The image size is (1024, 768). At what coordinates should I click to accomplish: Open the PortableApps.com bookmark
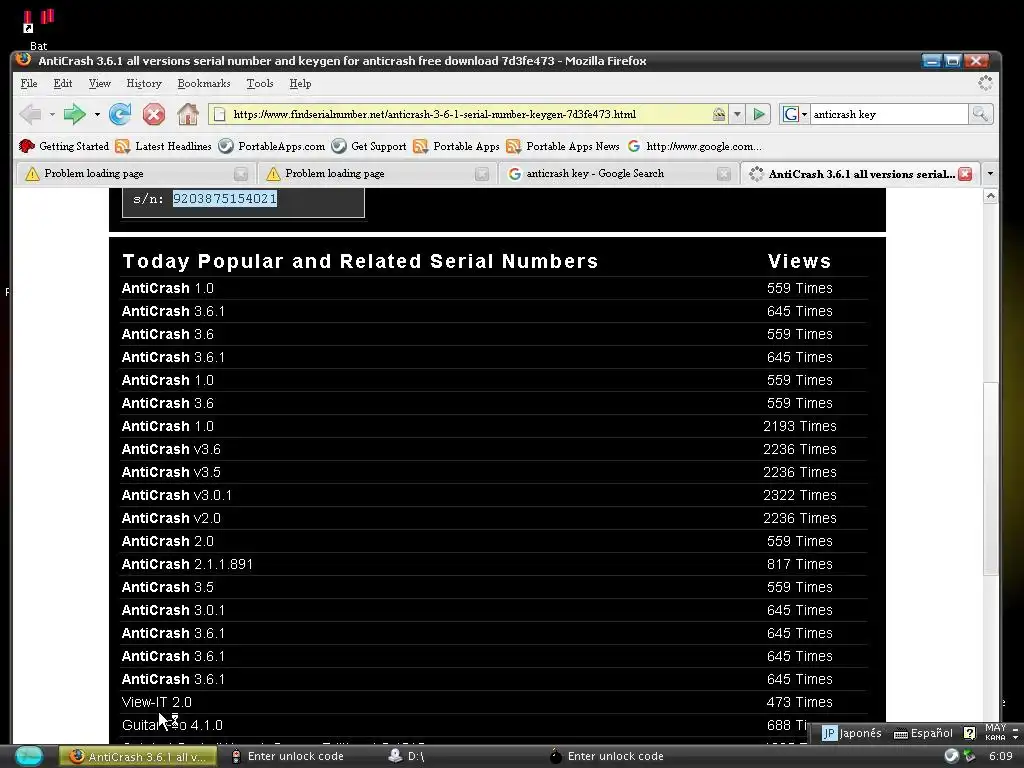pos(272,146)
